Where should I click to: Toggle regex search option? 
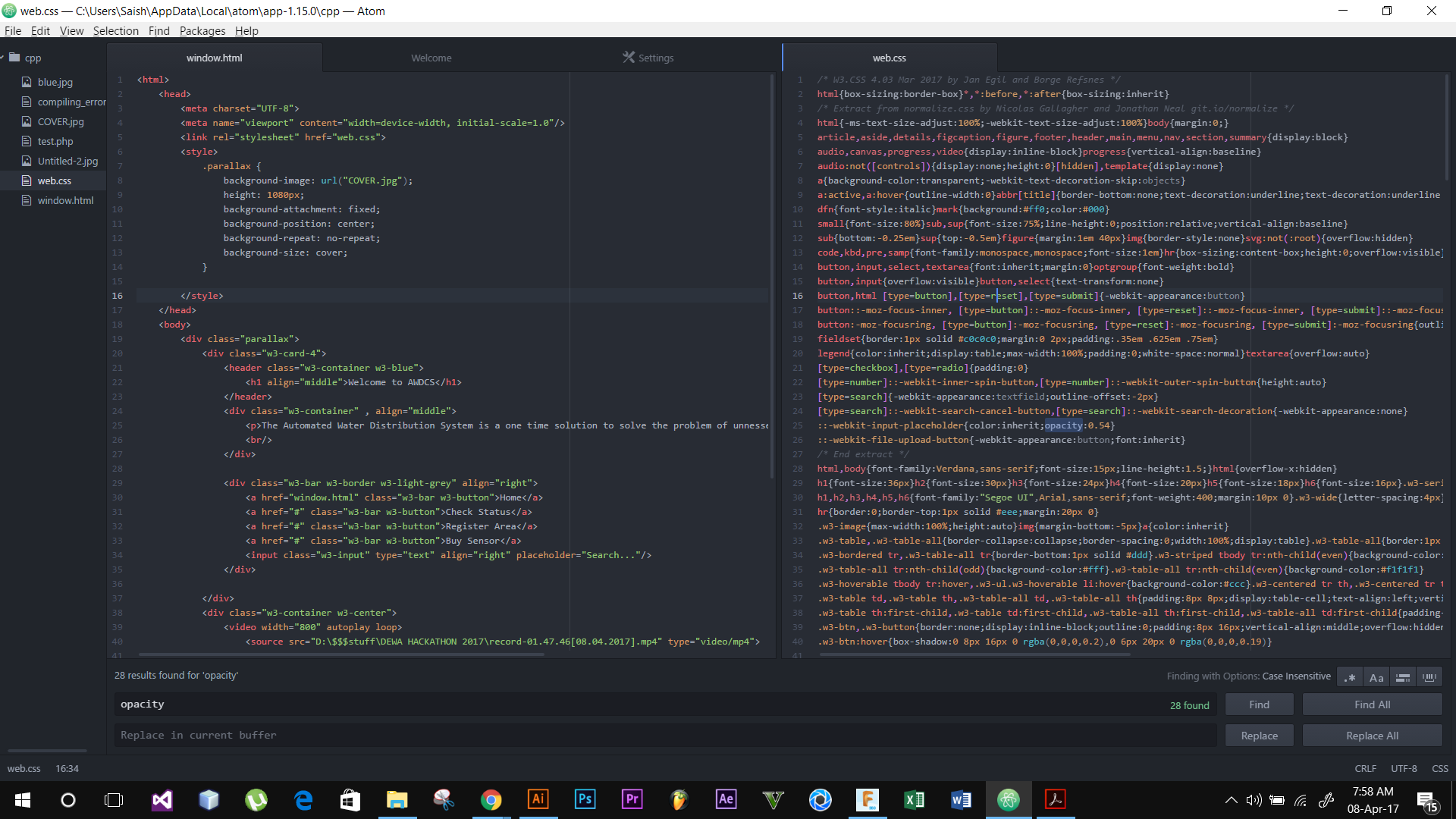[1350, 677]
